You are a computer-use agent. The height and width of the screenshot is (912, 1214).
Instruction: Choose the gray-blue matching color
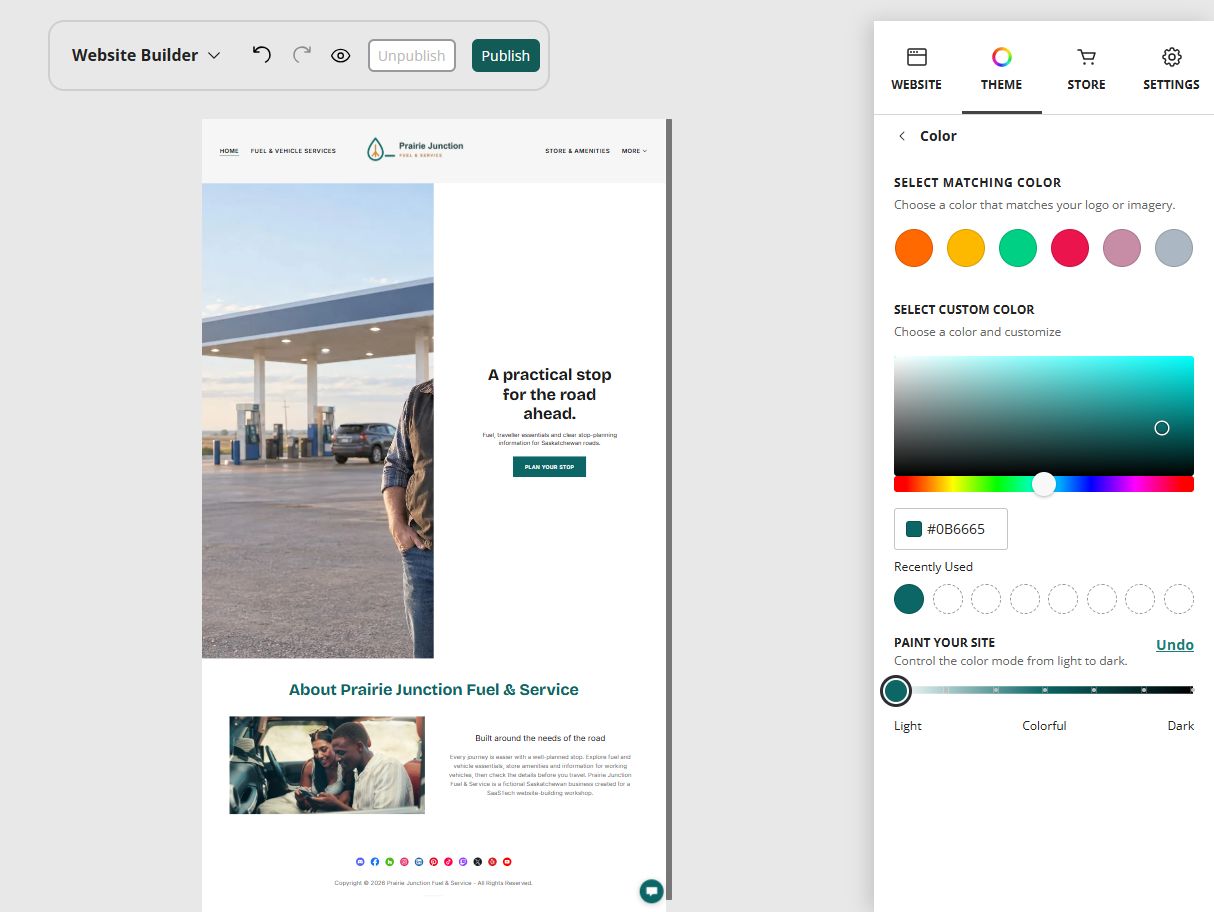tap(1174, 248)
